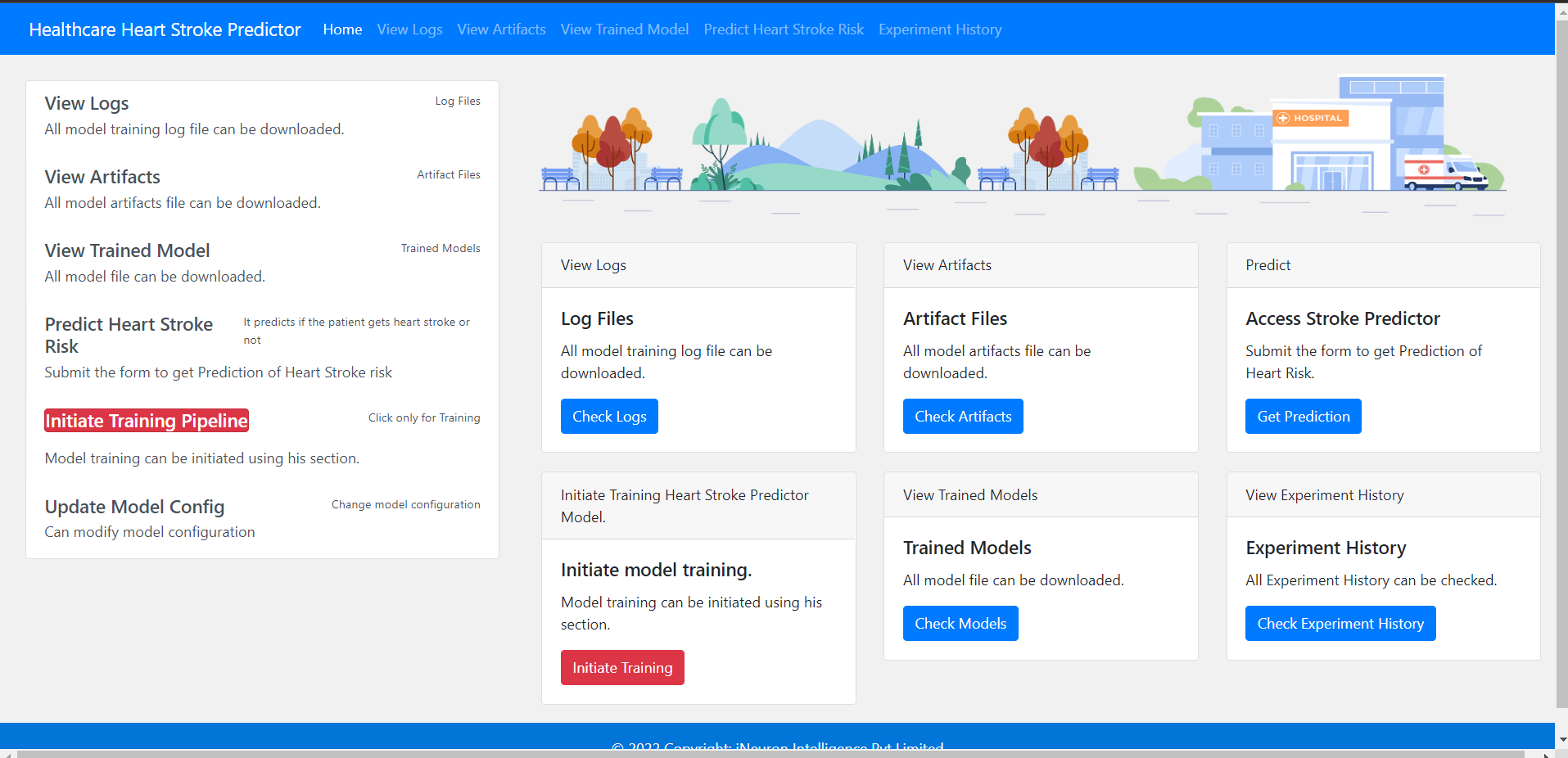Screen dimensions: 1568x758
Task: Select Update Model Config in the side list
Action: pyautogui.click(x=134, y=507)
